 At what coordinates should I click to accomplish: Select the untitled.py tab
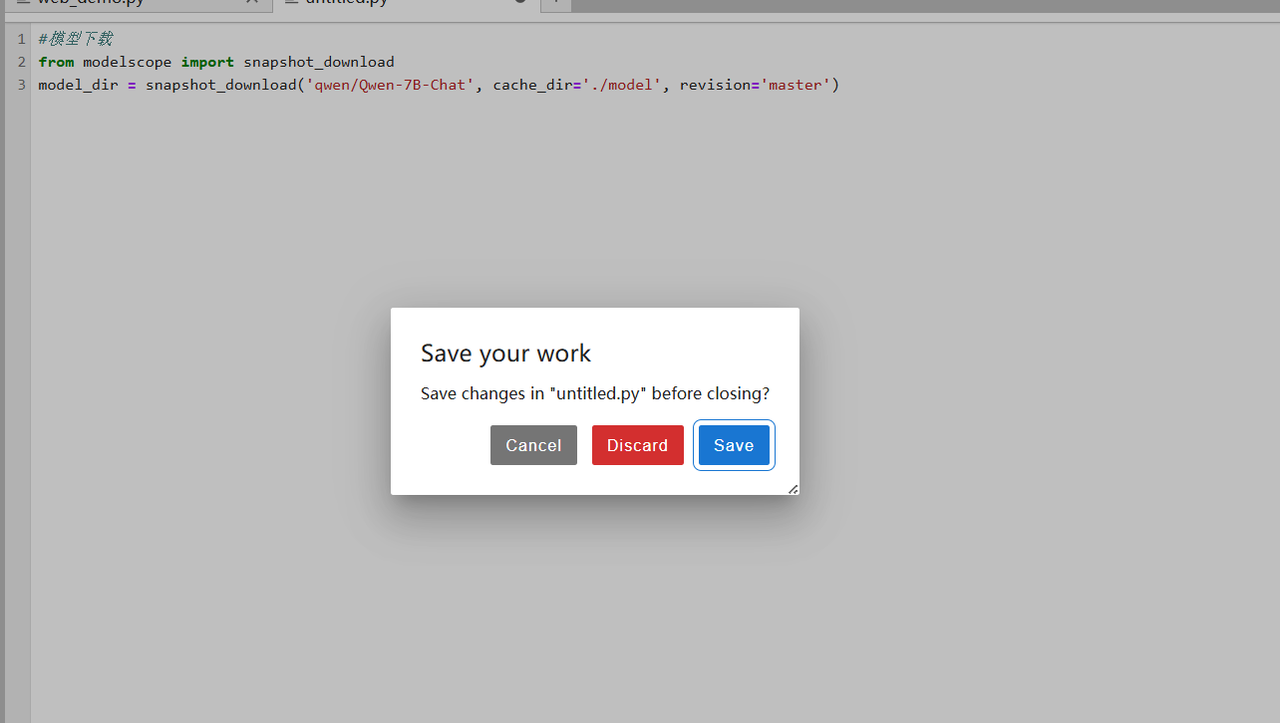click(x=346, y=3)
